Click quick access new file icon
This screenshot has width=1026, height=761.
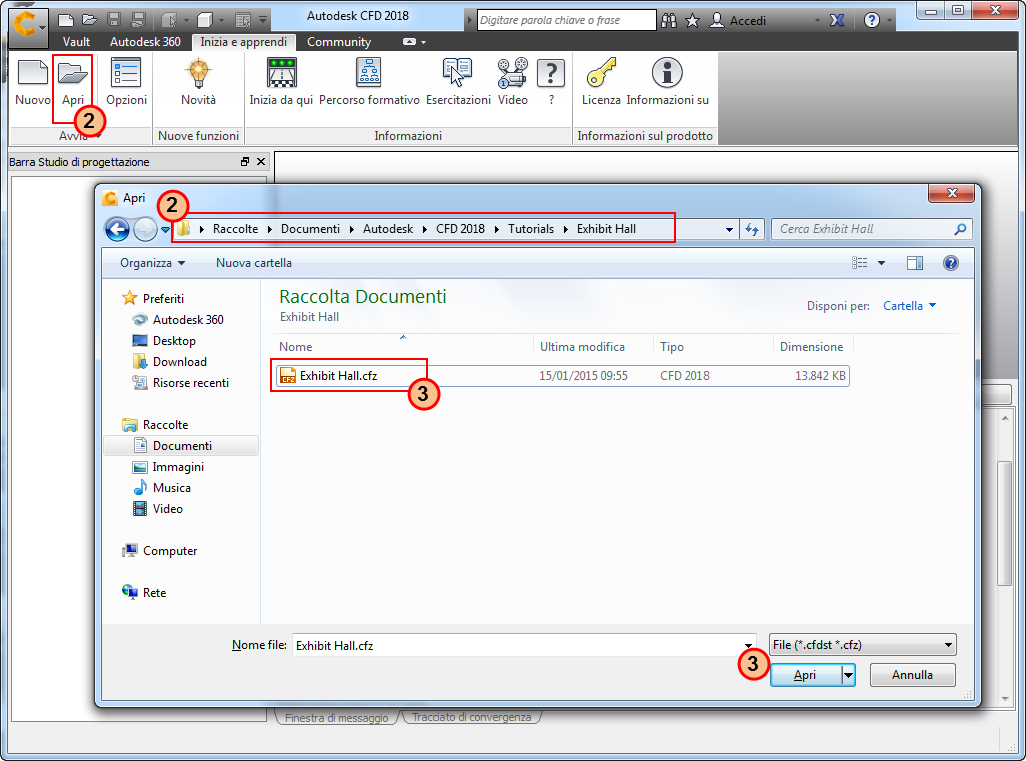(65, 20)
